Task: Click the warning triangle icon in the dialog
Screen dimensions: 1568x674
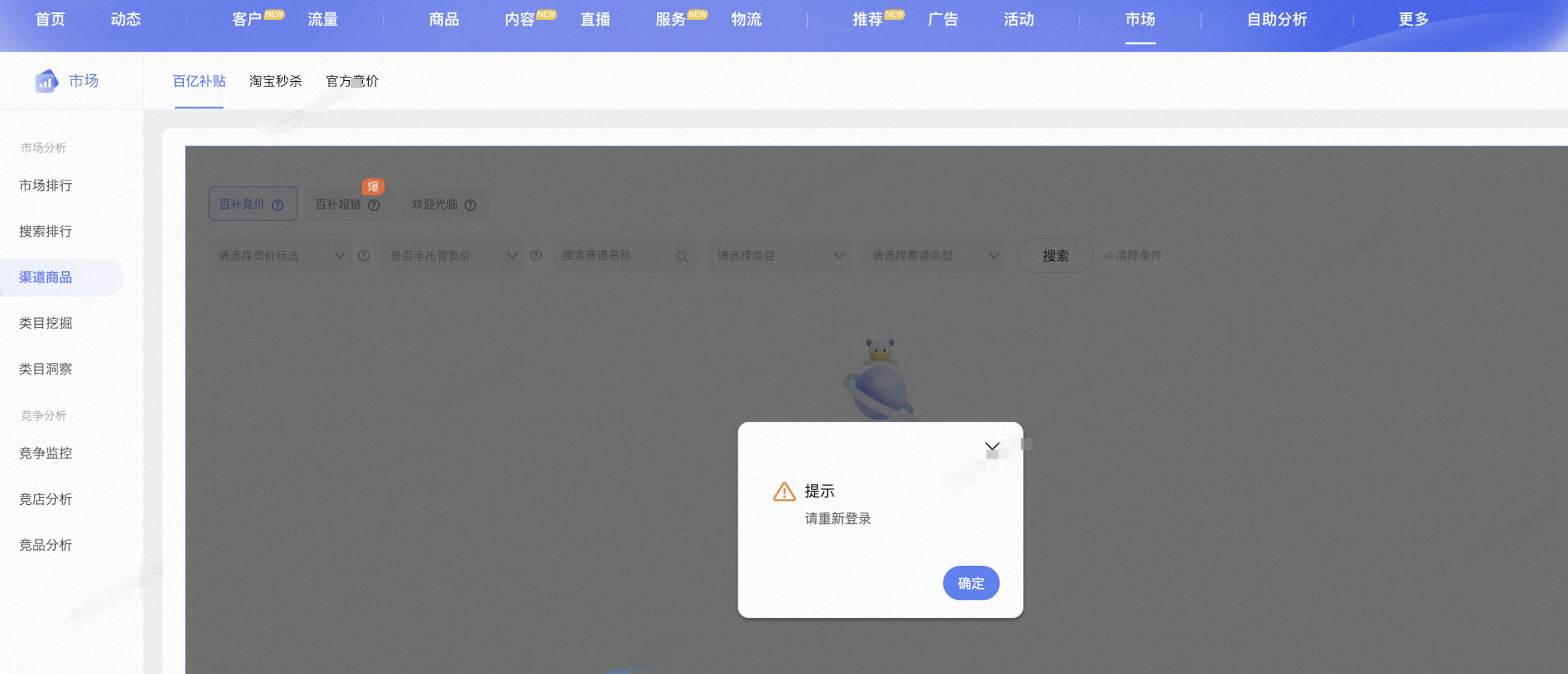Action: [784, 491]
